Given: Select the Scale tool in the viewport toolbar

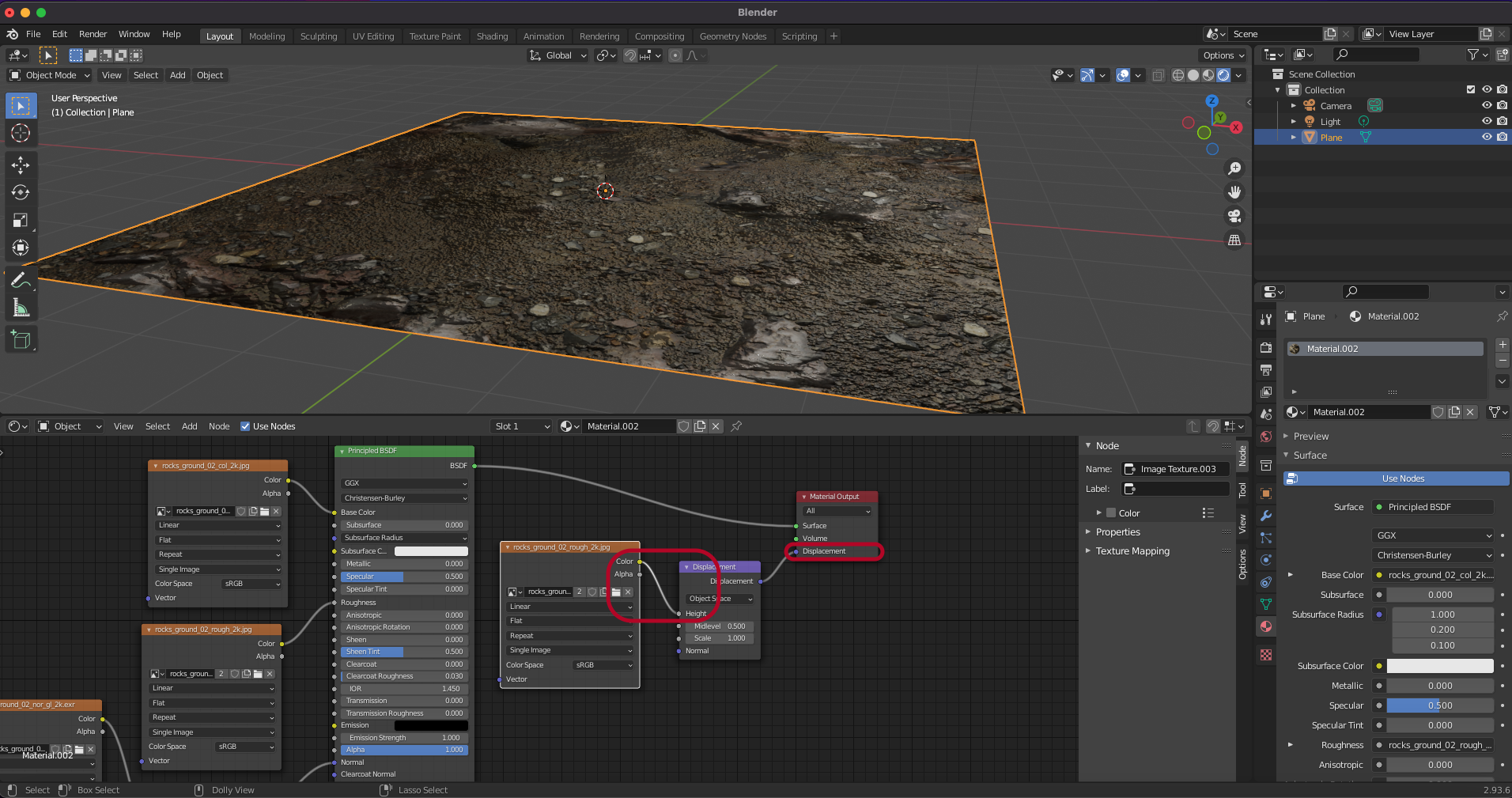Looking at the screenshot, I should coord(21,221).
